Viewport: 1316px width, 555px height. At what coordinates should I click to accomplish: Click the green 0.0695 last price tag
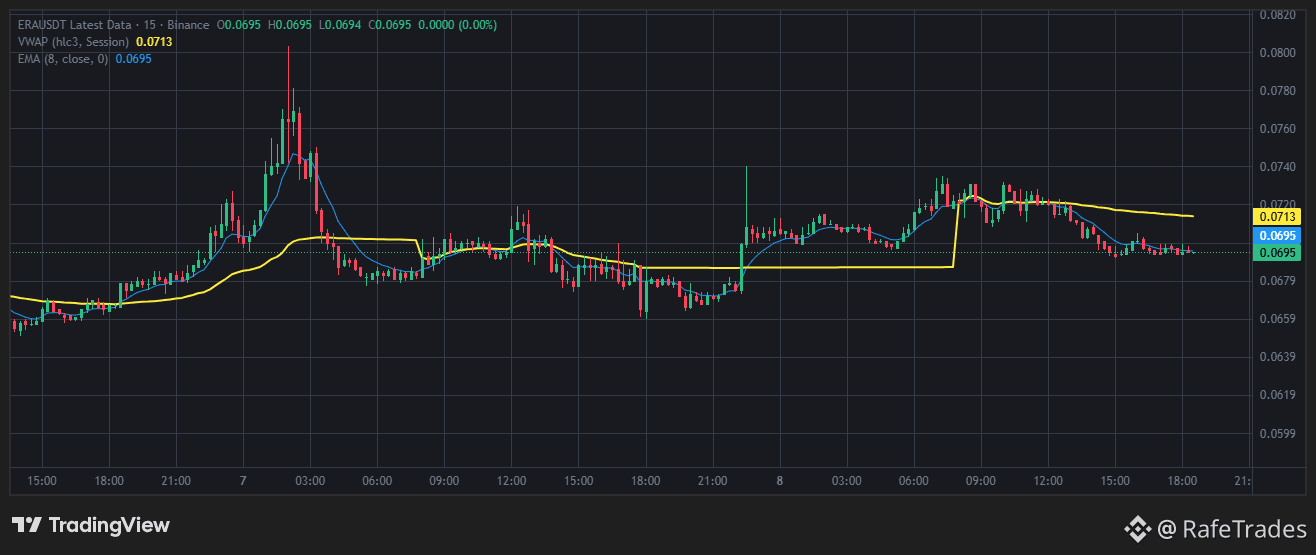tap(1275, 252)
